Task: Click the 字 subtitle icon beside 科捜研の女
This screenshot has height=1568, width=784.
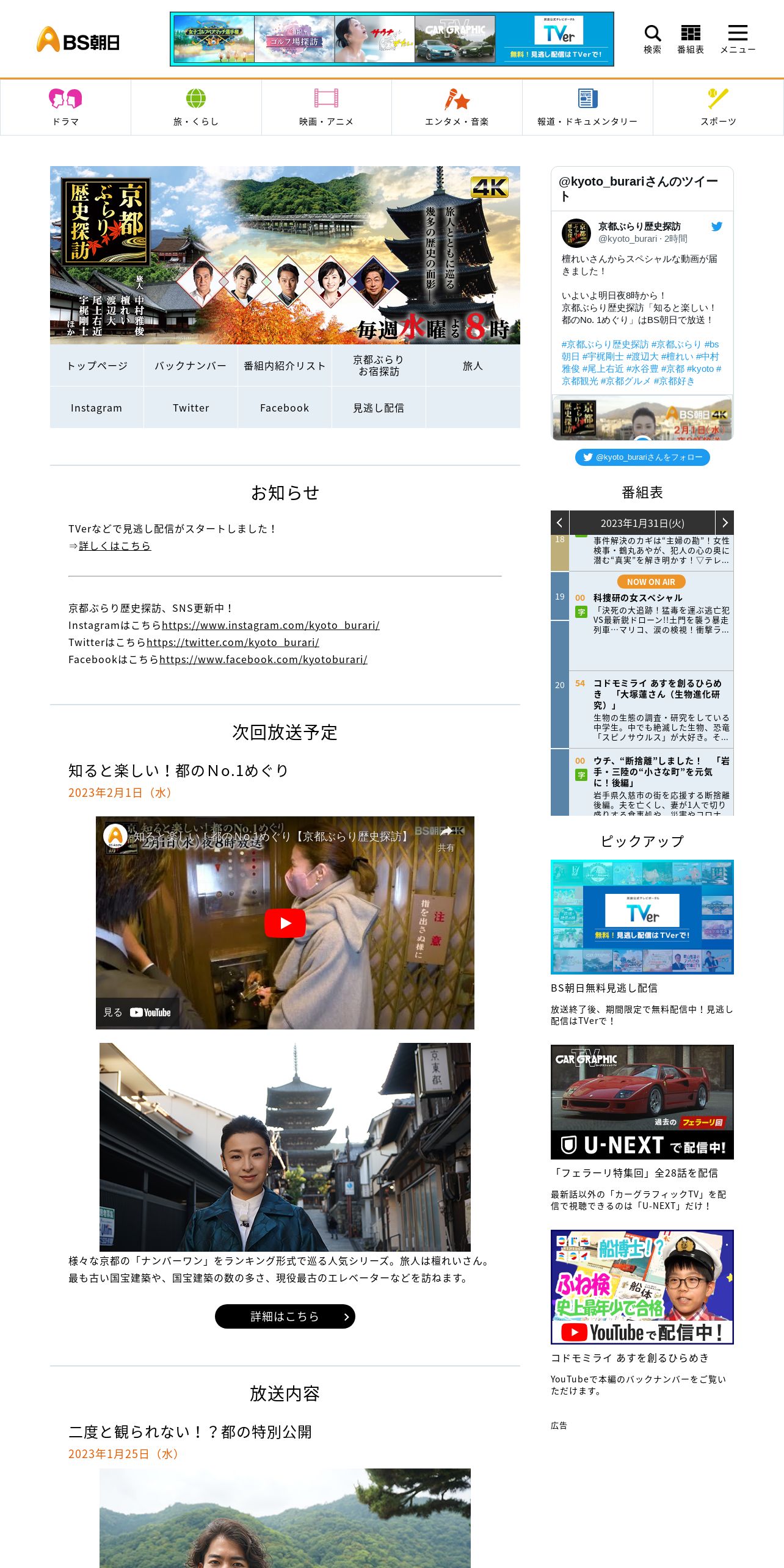Action: click(581, 612)
